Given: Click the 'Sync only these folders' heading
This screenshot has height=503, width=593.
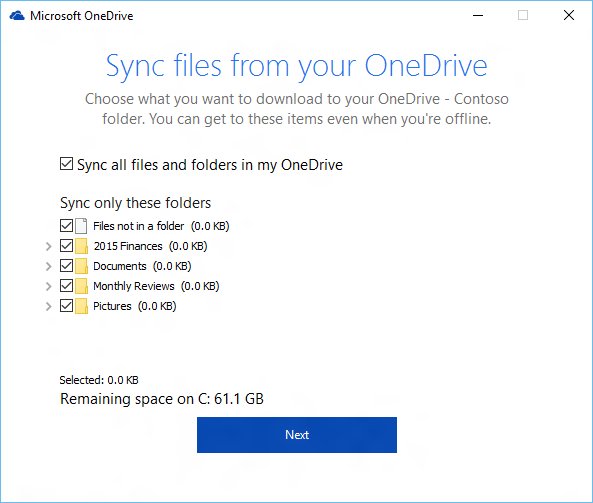Looking at the screenshot, I should coord(135,203).
